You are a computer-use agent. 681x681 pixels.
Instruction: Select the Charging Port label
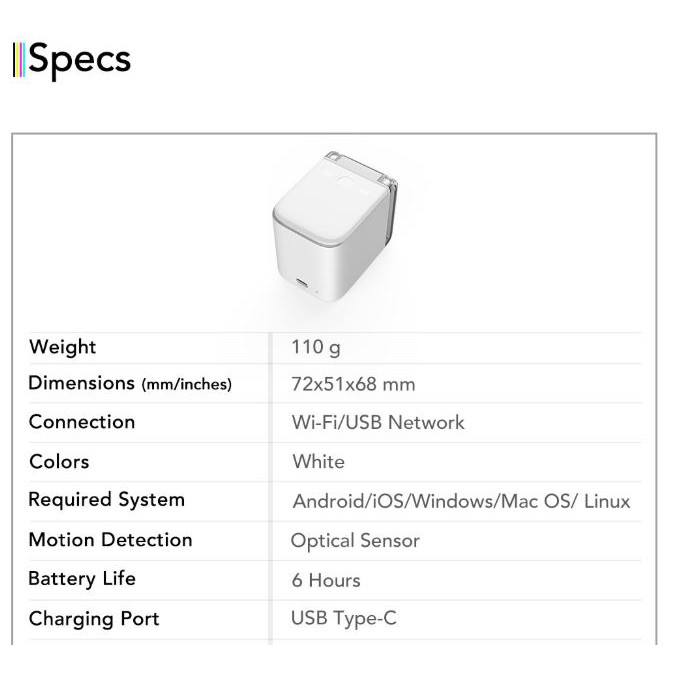point(94,619)
